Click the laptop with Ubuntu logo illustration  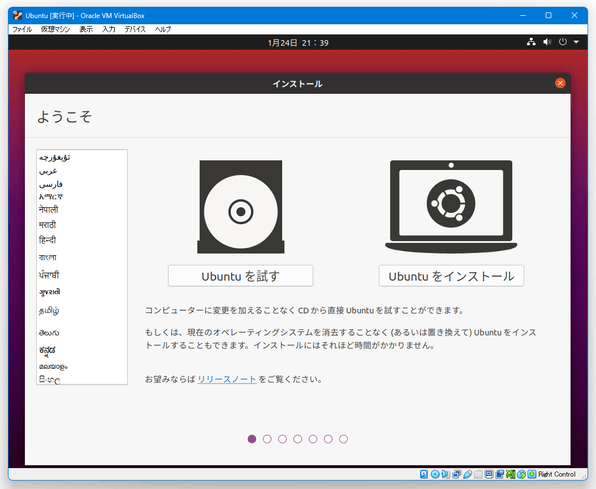pyautogui.click(x=451, y=206)
